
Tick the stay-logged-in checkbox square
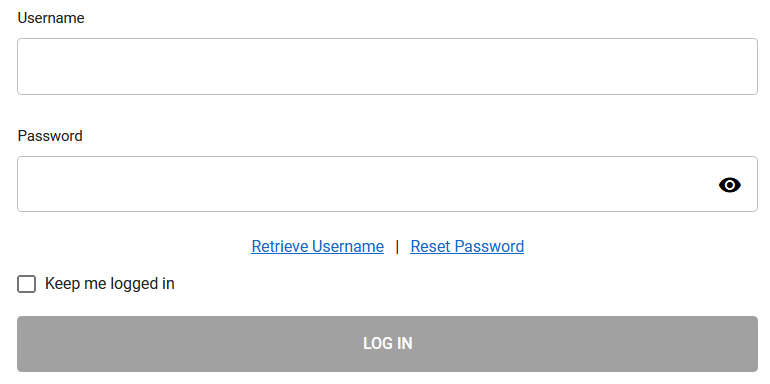tap(27, 284)
